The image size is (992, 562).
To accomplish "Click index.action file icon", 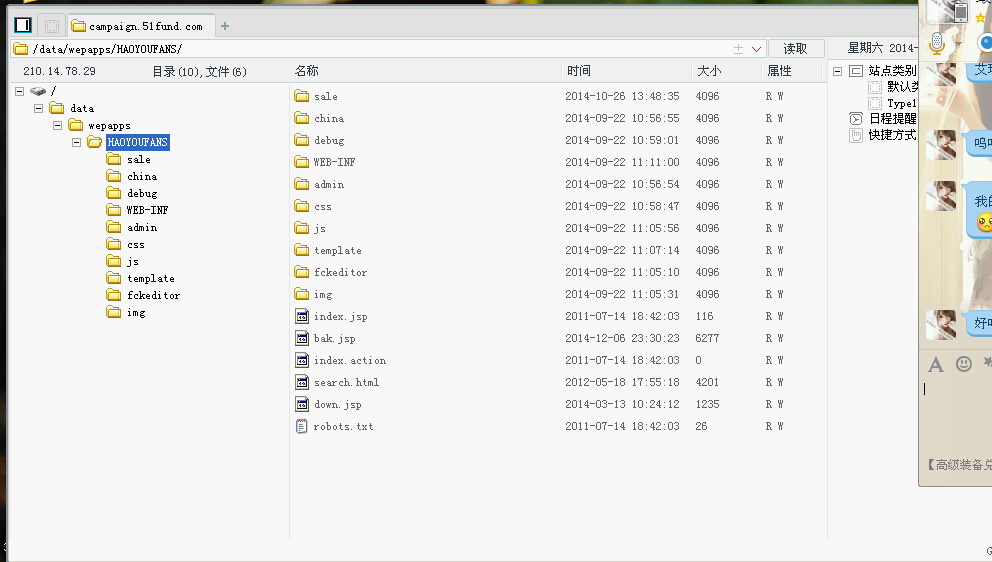I will pos(302,360).
